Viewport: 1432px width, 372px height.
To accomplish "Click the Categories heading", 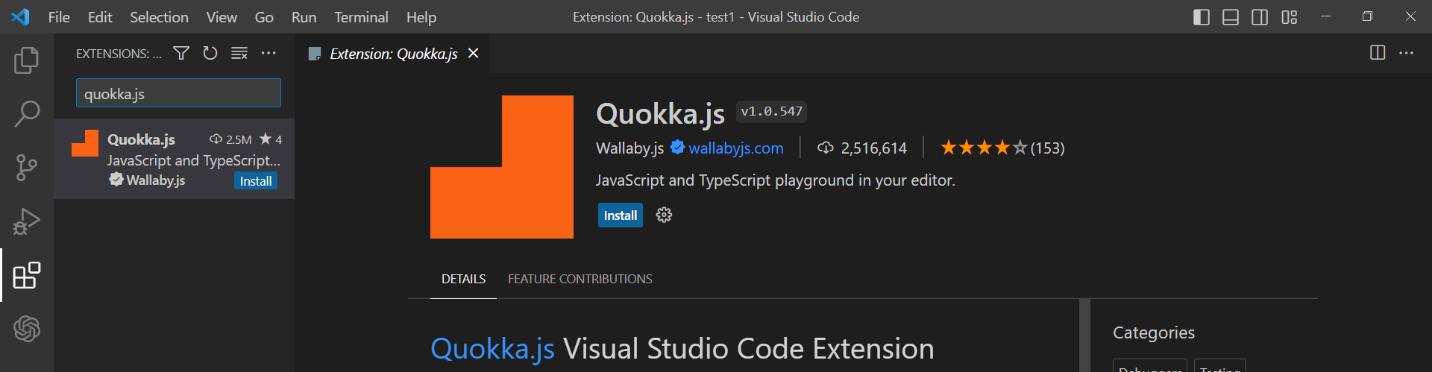I will (x=1154, y=333).
